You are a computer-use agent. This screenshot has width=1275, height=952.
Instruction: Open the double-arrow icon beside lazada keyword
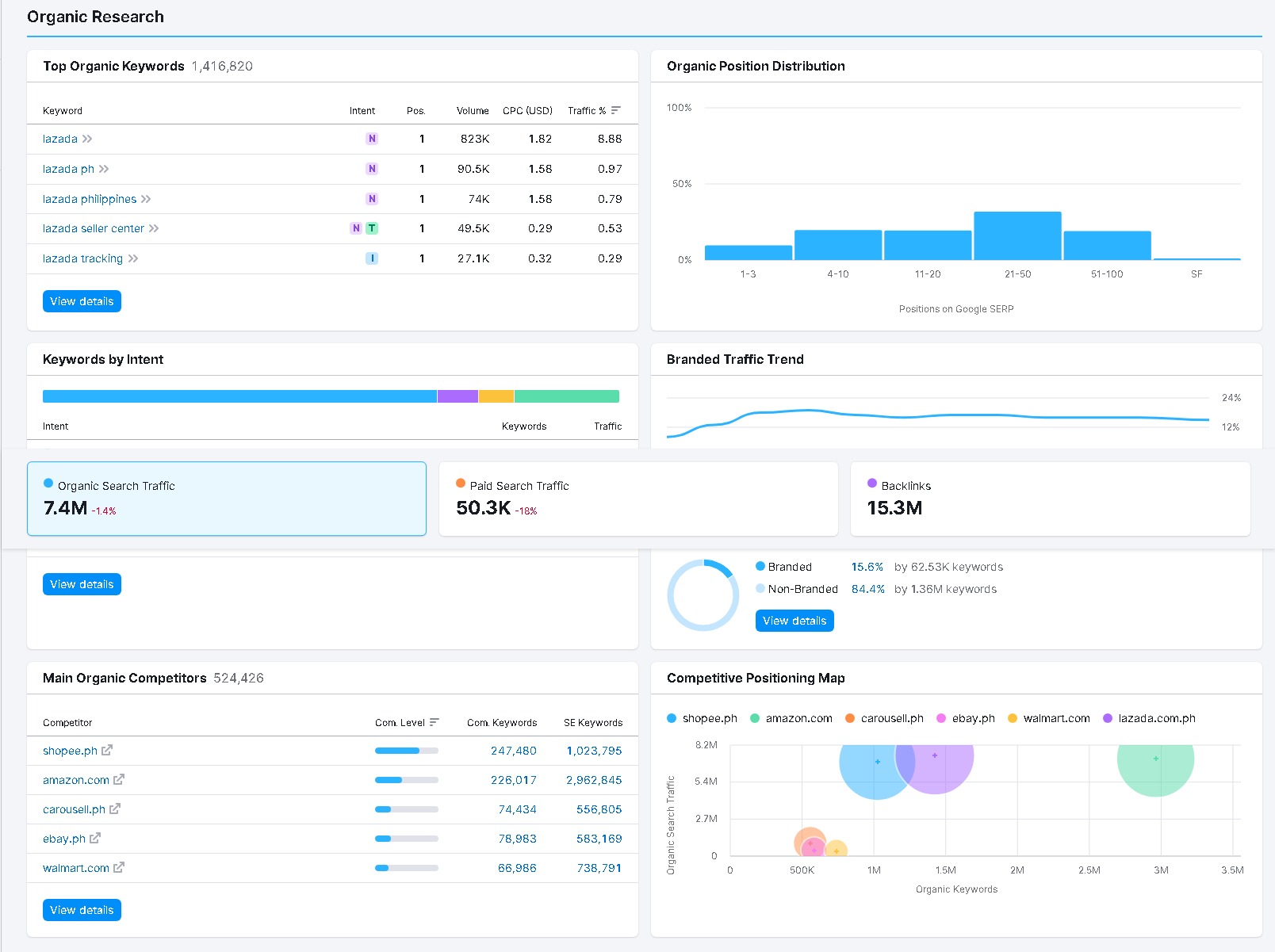tap(87, 139)
